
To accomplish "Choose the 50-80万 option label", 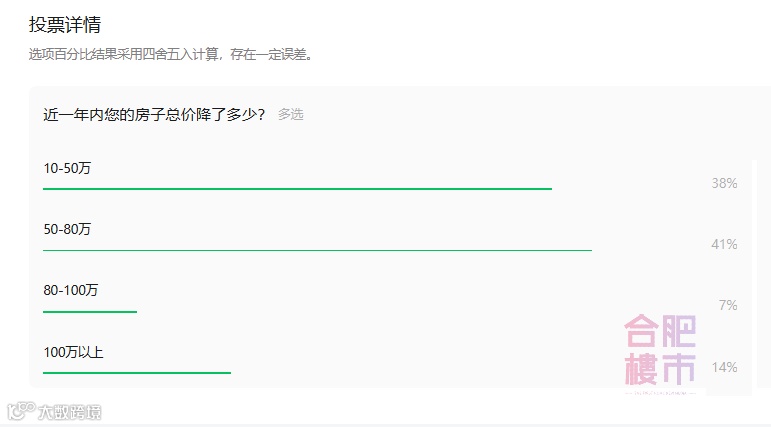I will pyautogui.click(x=67, y=229).
